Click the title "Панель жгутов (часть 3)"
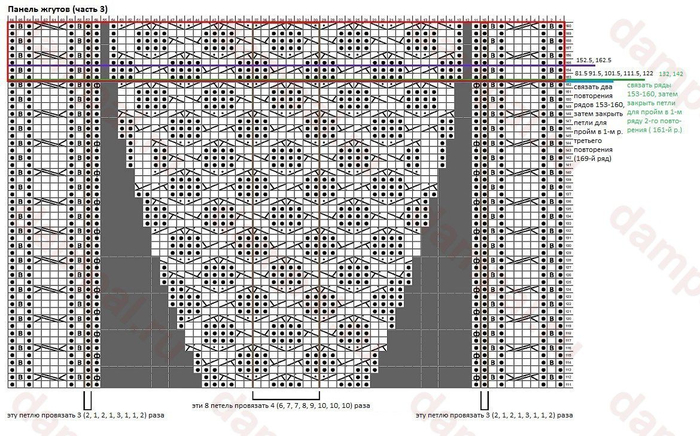Image resolution: width=700 pixels, height=436 pixels. tap(57, 9)
